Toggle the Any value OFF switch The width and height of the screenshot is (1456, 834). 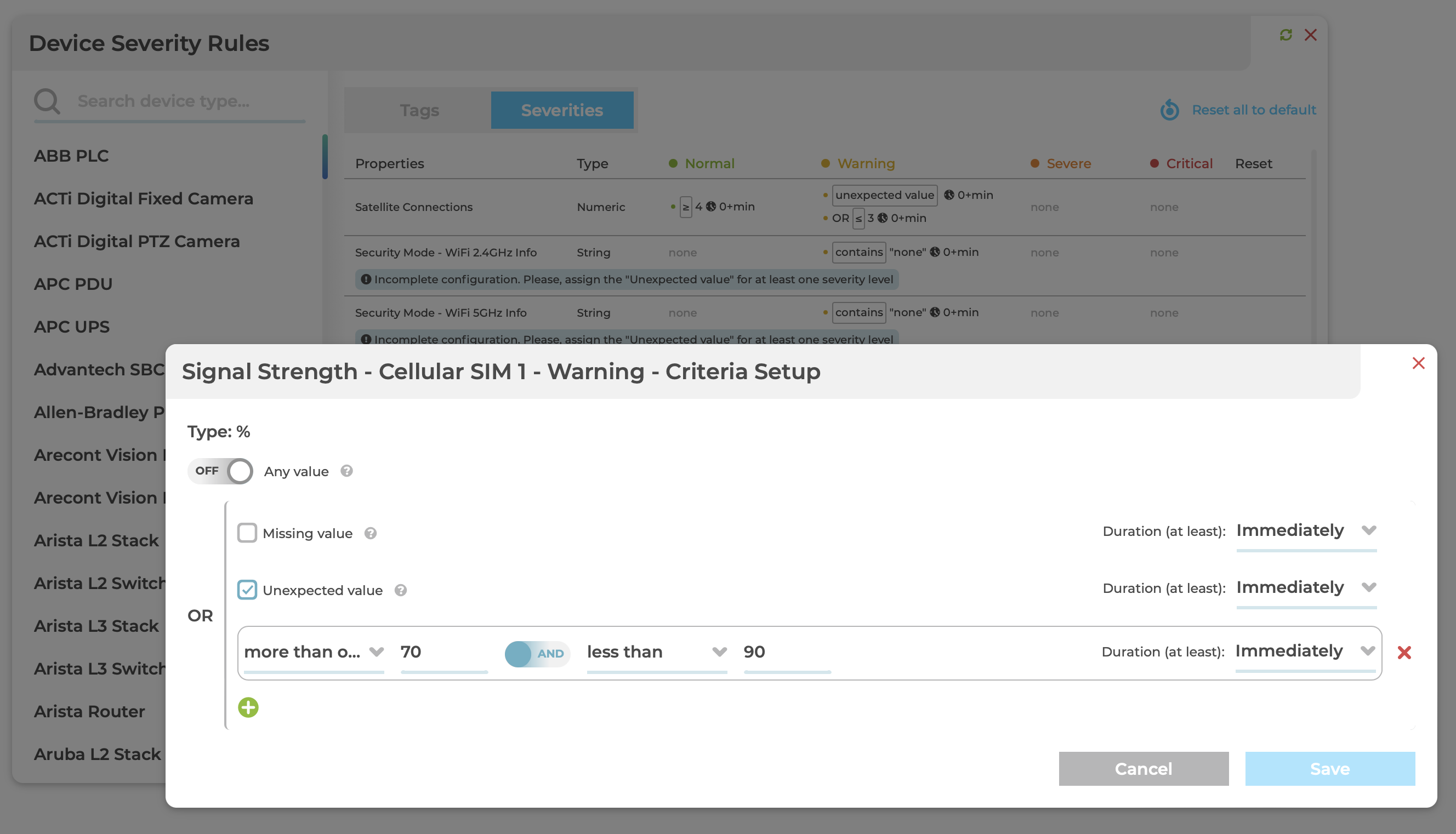(x=220, y=471)
